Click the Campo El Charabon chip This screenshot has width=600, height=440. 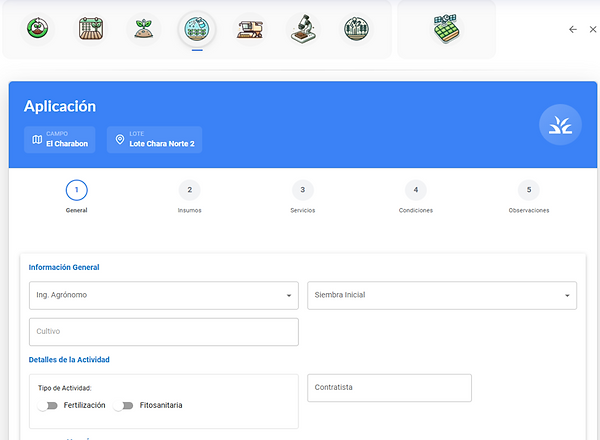pos(60,140)
